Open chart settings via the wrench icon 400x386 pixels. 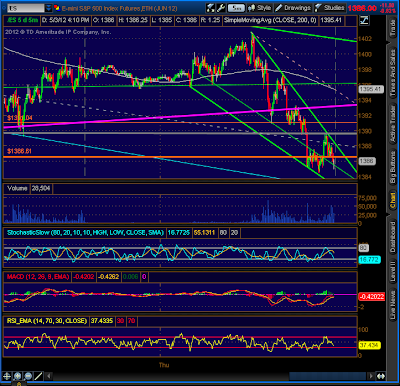click(221, 8)
